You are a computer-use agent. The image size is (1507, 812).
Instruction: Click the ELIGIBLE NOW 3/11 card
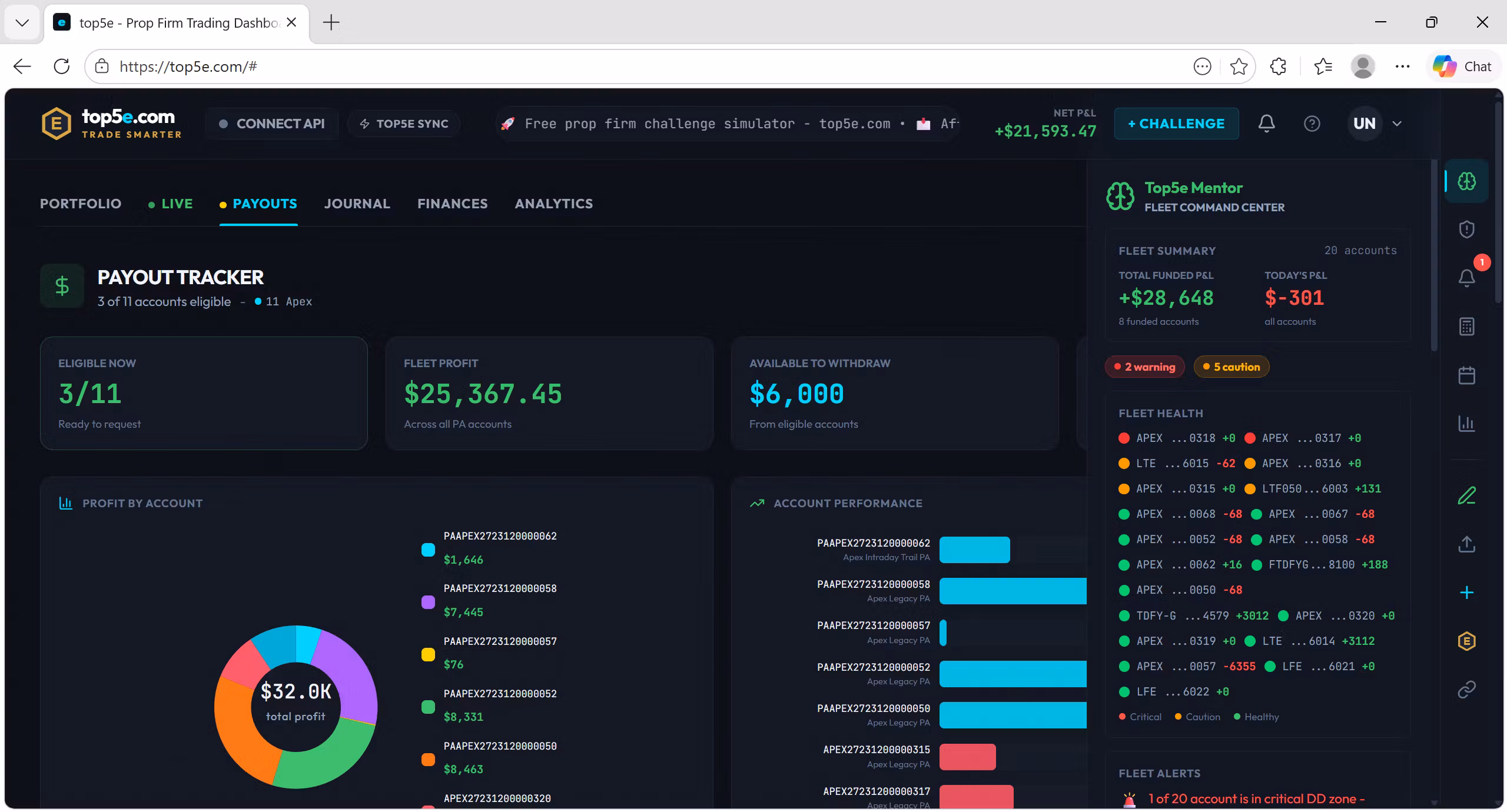click(x=204, y=393)
